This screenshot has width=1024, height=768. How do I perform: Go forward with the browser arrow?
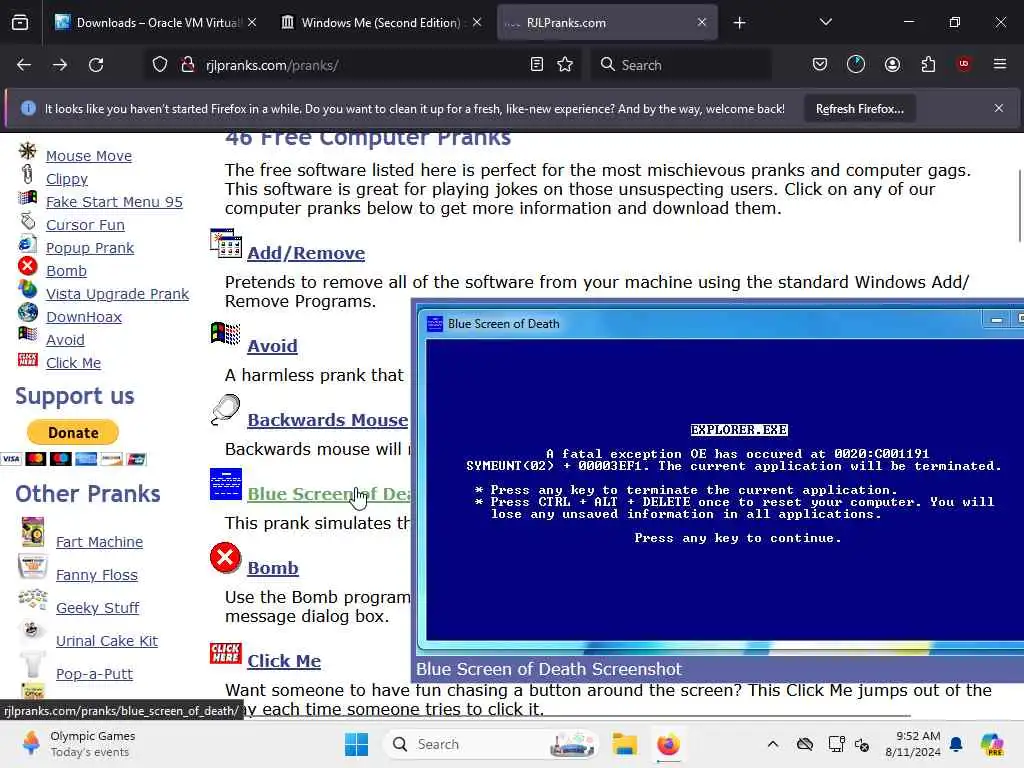click(x=60, y=65)
